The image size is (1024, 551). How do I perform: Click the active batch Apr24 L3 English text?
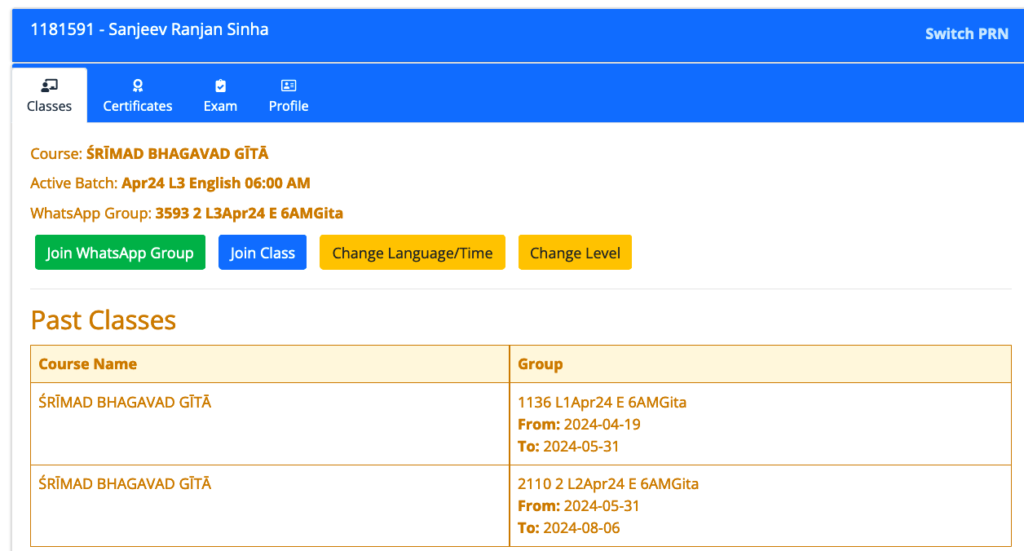pos(215,183)
